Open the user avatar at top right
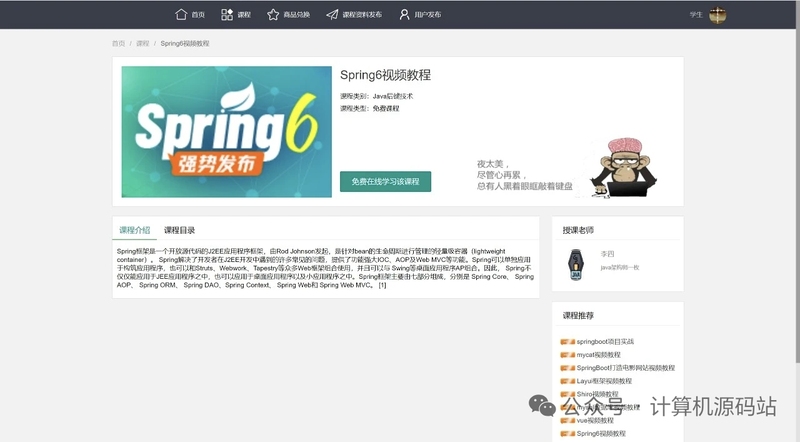This screenshot has width=800, height=442. coord(717,15)
